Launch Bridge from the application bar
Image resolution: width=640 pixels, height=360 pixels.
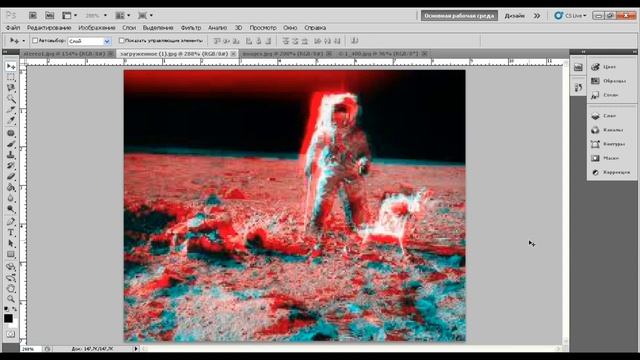pyautogui.click(x=33, y=16)
